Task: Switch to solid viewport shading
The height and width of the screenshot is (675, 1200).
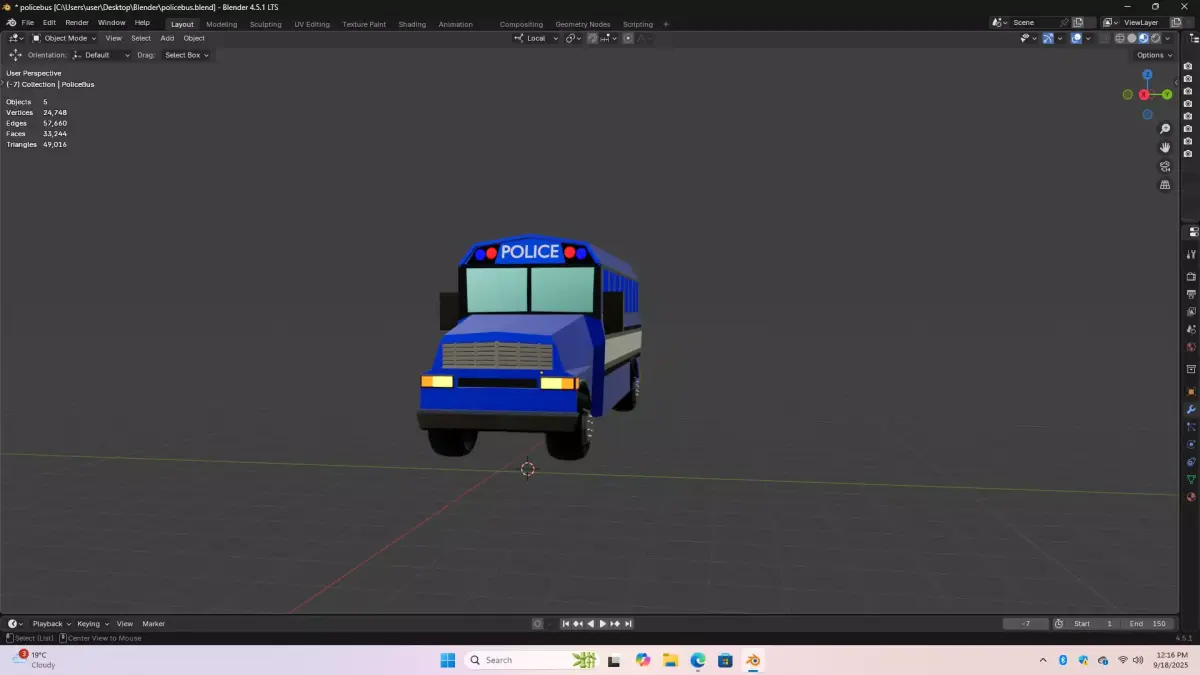Action: 1132,38
